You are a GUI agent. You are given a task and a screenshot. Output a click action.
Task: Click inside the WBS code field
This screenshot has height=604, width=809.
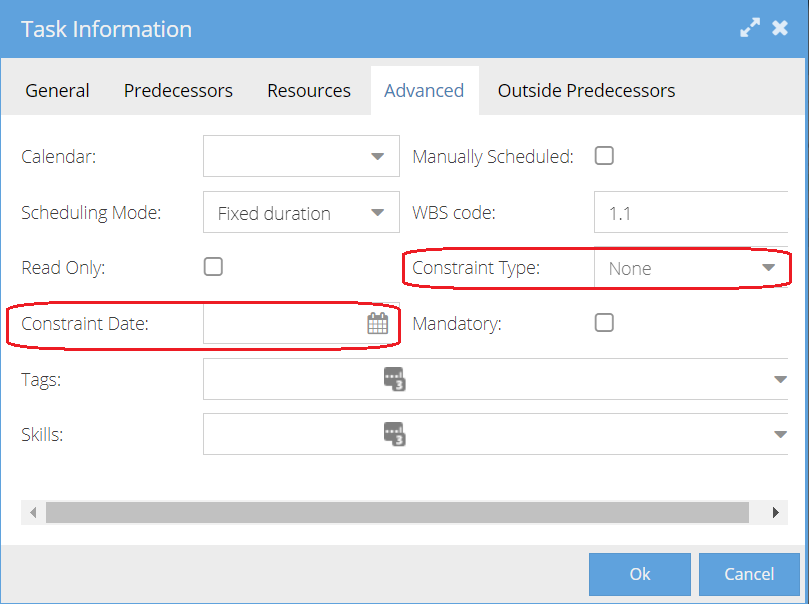[690, 212]
